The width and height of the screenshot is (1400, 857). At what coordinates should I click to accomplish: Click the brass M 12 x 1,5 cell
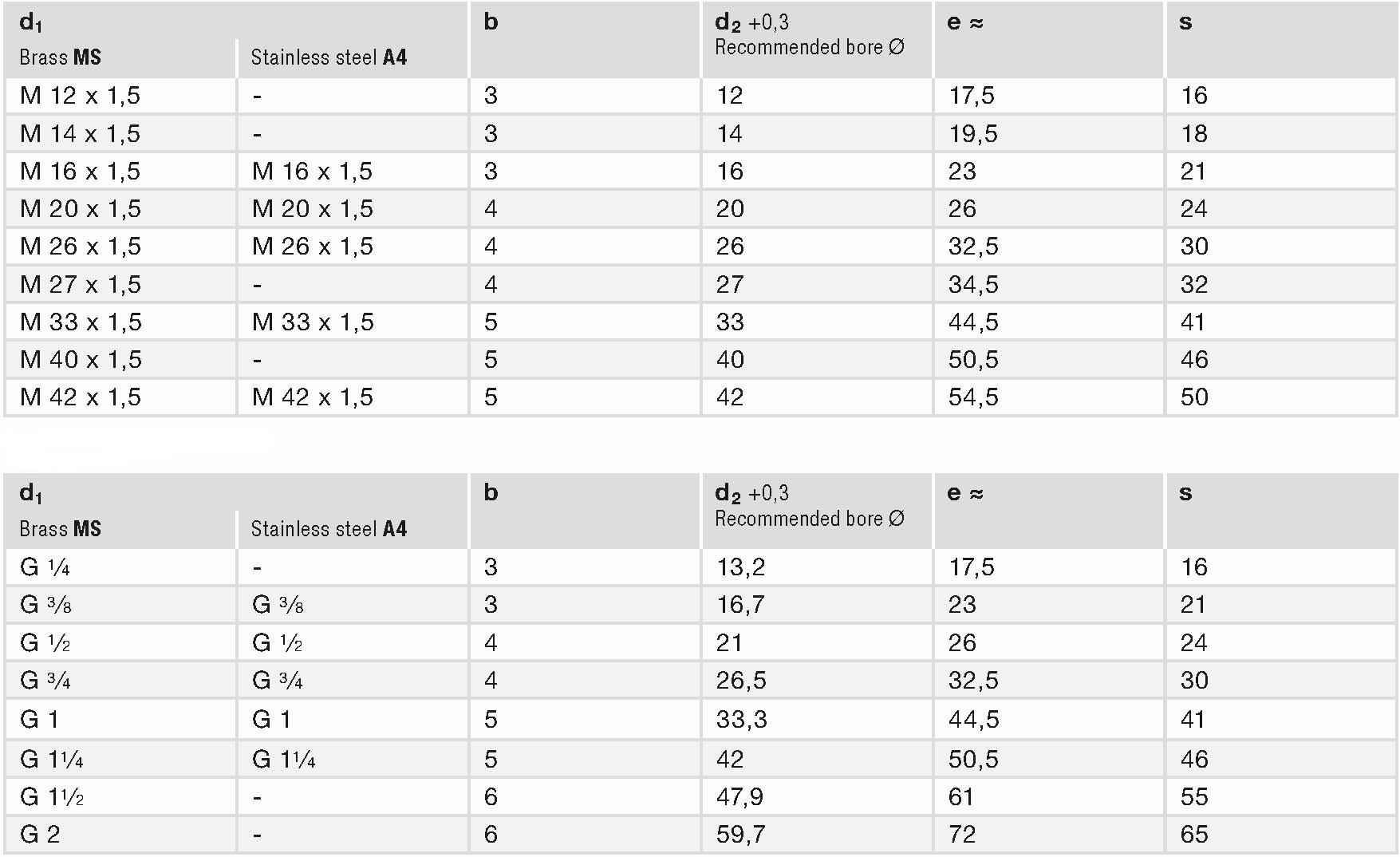[120, 96]
